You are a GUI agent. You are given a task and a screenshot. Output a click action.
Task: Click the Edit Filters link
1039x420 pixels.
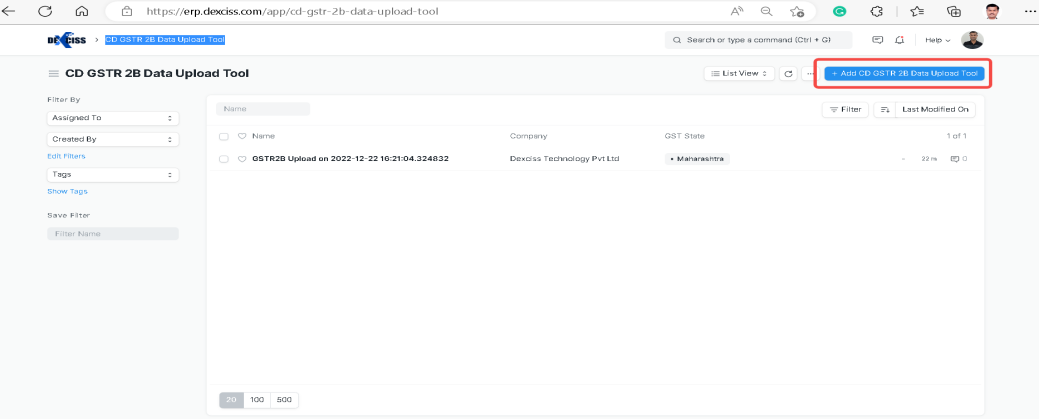66,156
